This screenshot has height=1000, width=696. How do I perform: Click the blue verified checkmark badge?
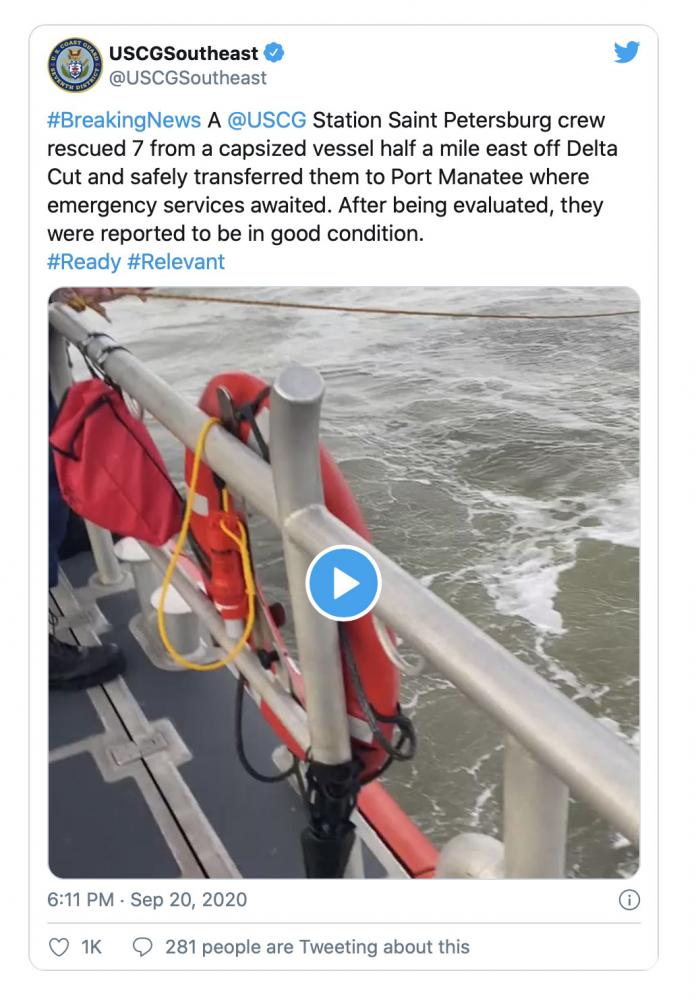[x=274, y=52]
